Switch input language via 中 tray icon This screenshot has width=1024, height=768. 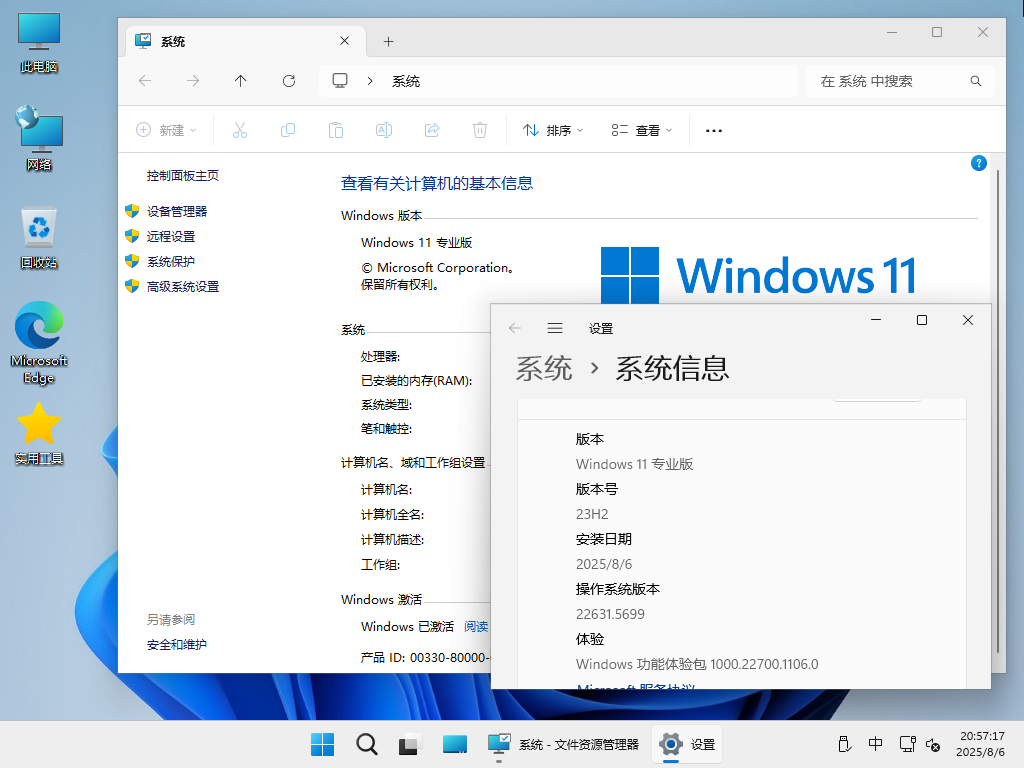tap(875, 744)
